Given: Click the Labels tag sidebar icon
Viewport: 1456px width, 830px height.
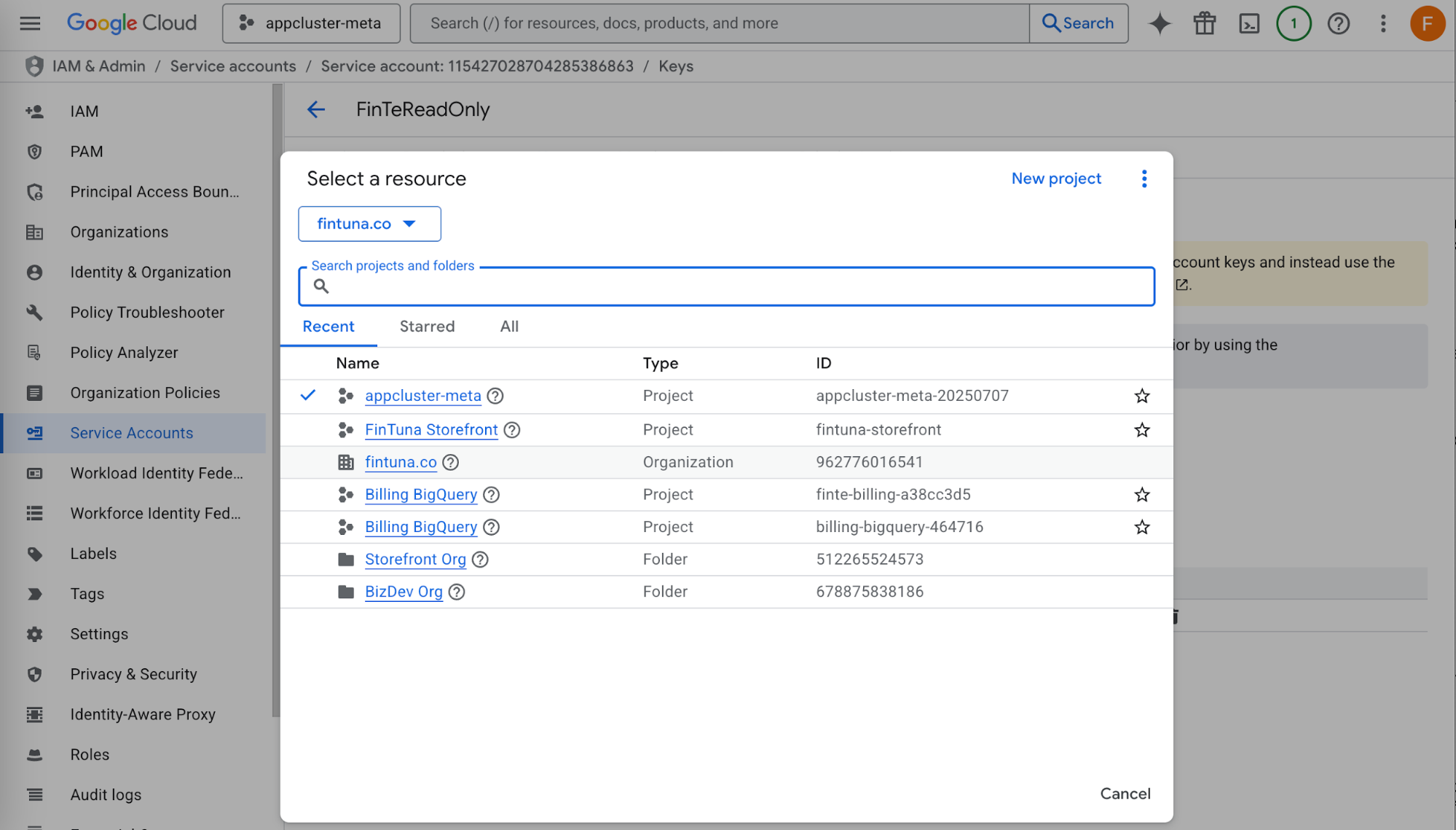Looking at the screenshot, I should click(34, 554).
